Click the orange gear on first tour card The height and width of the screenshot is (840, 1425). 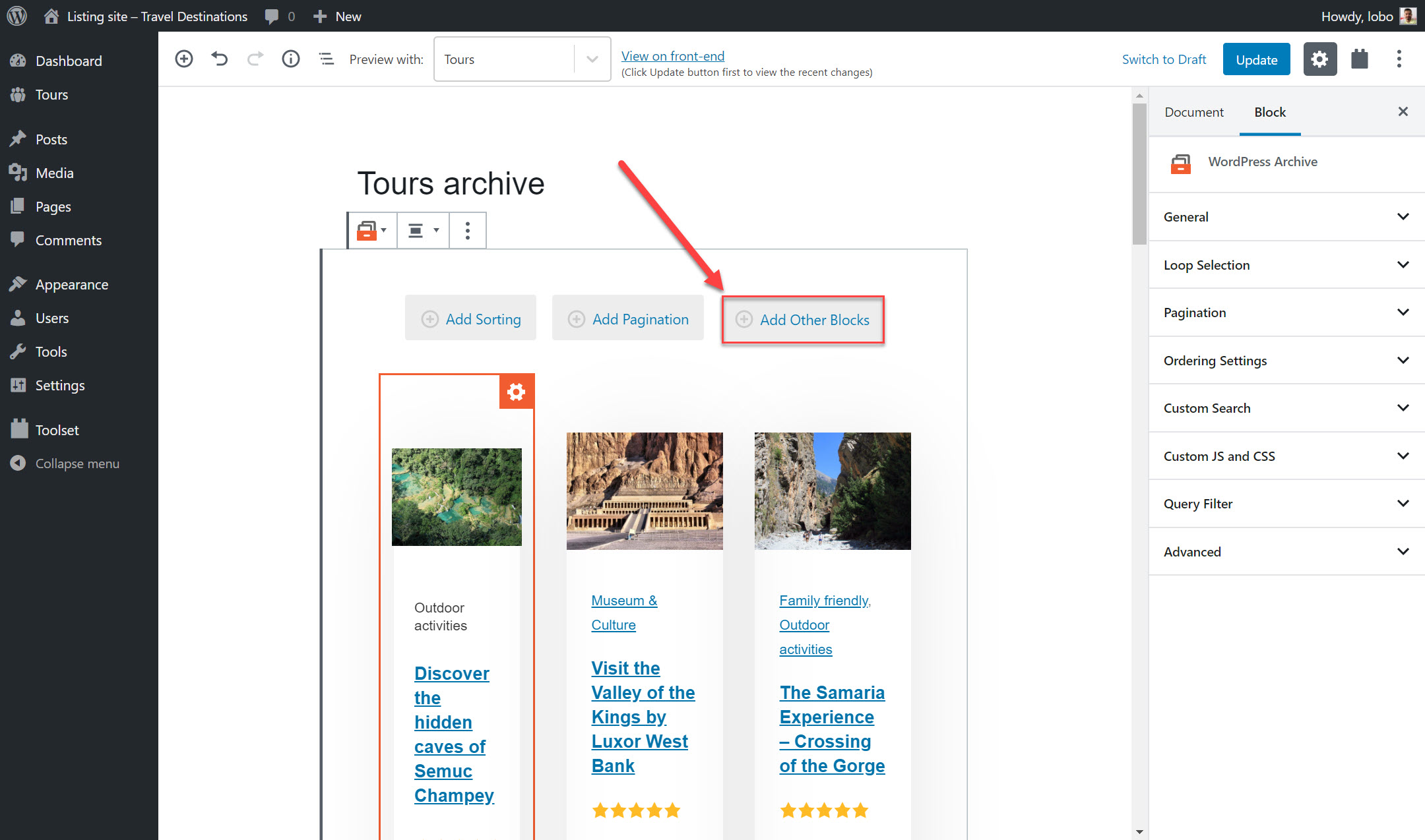click(517, 392)
